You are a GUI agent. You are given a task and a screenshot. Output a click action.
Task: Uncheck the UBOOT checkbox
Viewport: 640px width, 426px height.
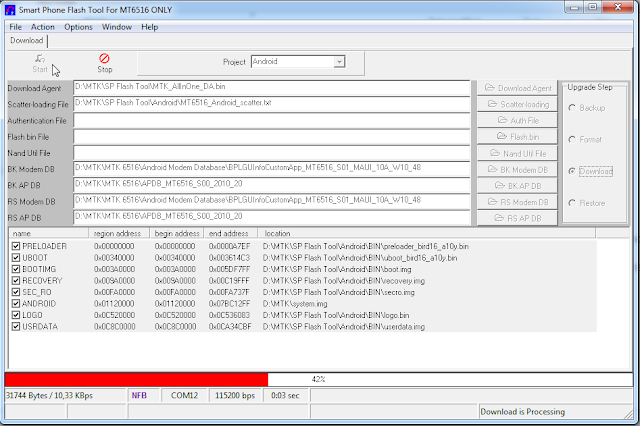tap(16, 257)
